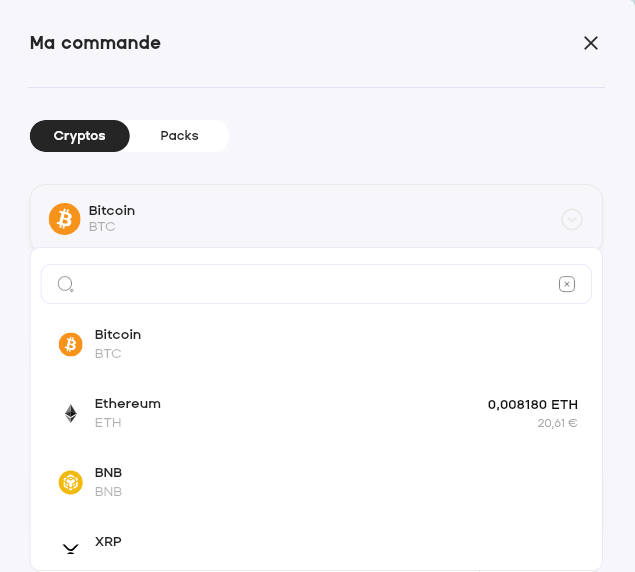The width and height of the screenshot is (635, 572).
Task: Pick the BNB option label
Action: coord(109,472)
